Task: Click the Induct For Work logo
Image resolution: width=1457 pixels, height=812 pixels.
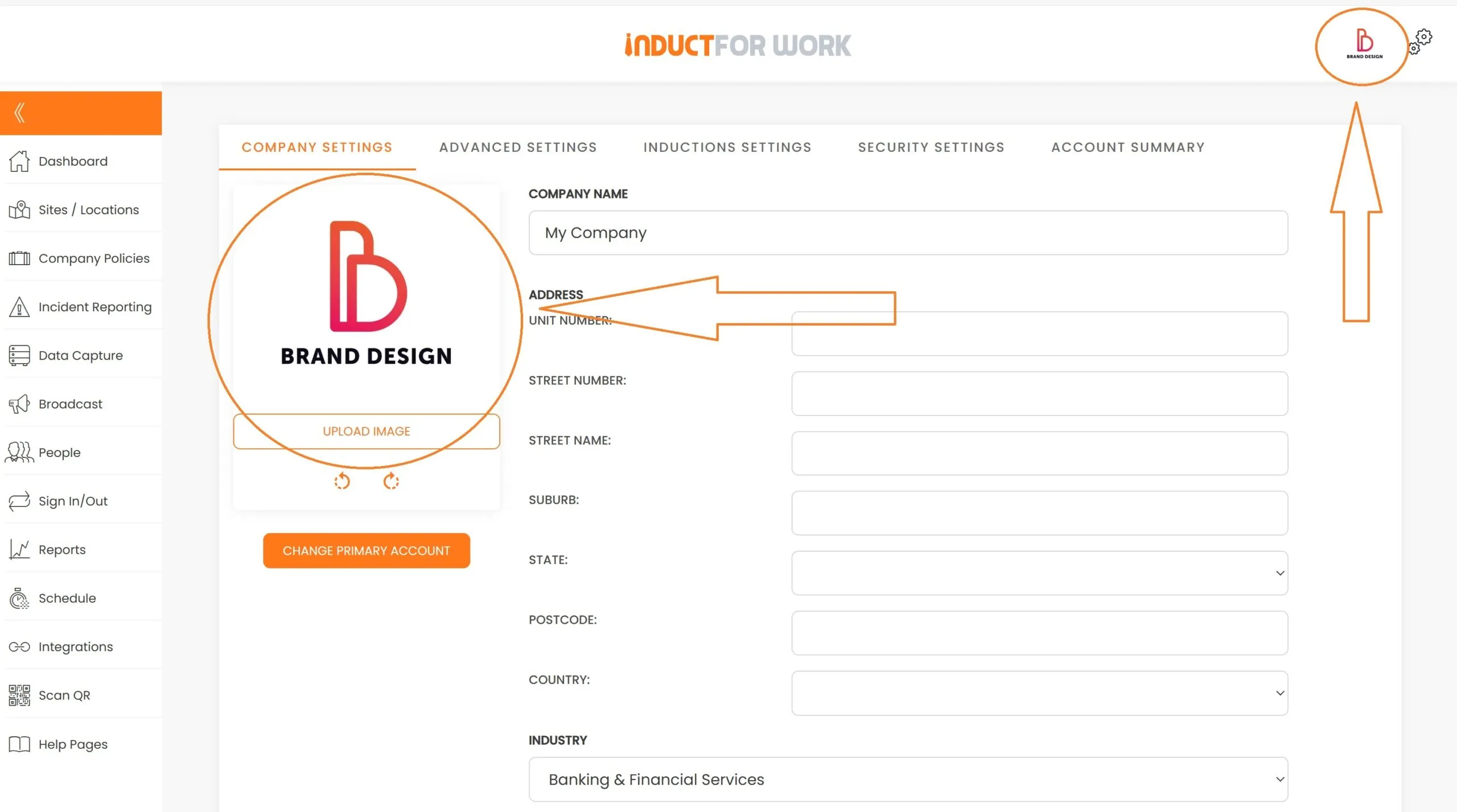Action: (738, 45)
